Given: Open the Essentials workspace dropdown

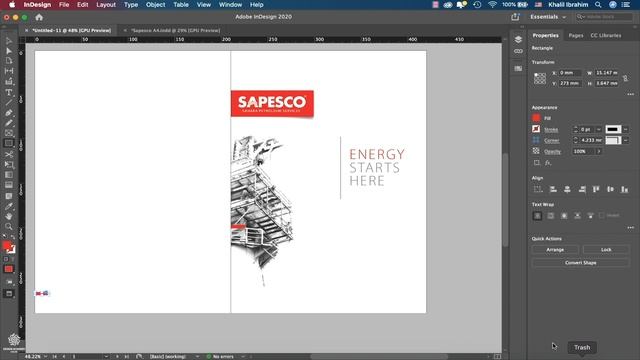Looking at the screenshot, I should [x=548, y=17].
